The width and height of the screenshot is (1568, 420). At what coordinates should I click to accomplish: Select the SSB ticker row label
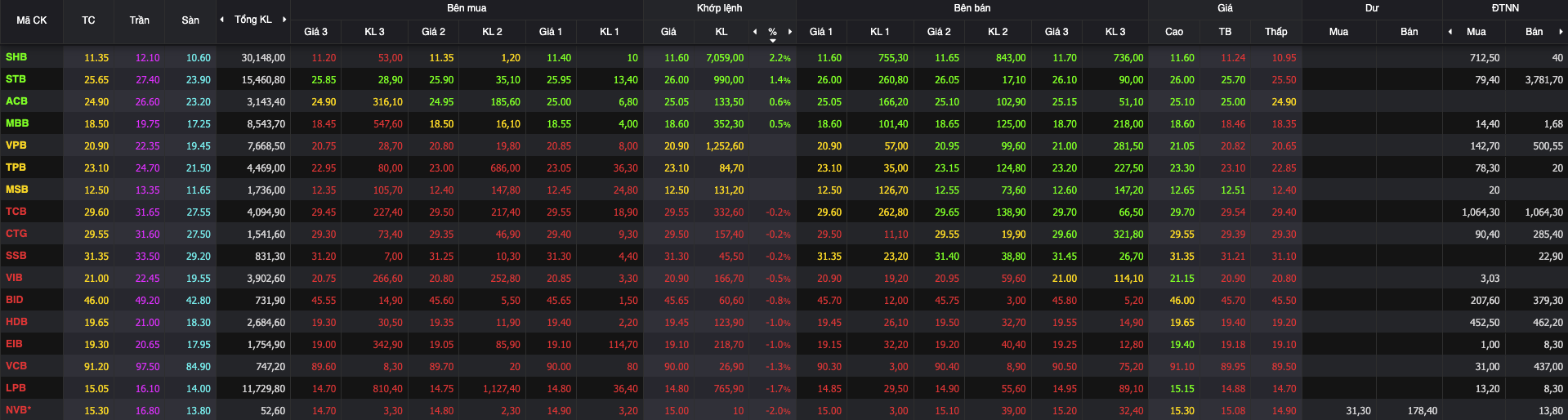tap(16, 256)
